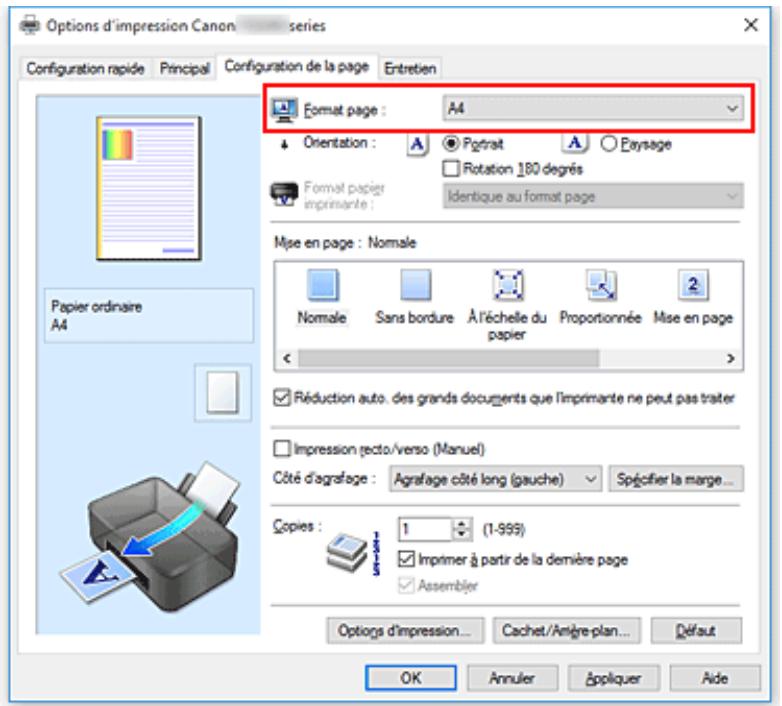Click the Papier ordinaire A4 info box
Image resolution: width=782 pixels, height=706 pixels.
pyautogui.click(x=149, y=316)
